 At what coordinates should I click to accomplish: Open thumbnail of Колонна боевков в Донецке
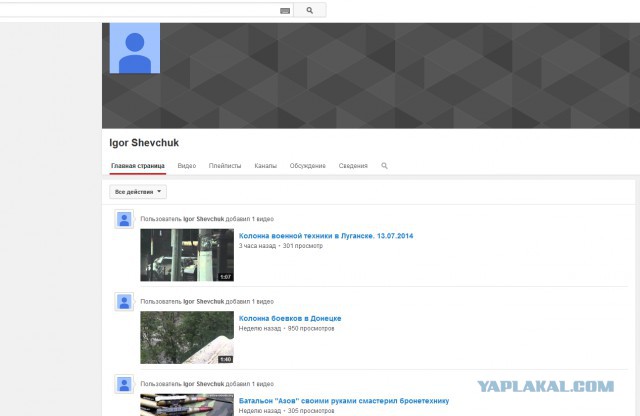click(x=187, y=338)
